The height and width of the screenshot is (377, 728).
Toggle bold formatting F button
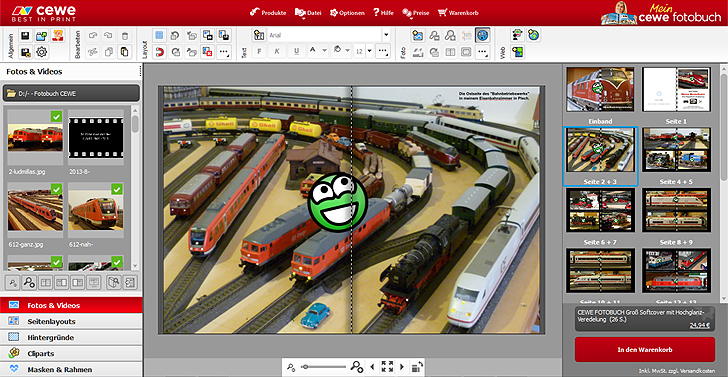pyautogui.click(x=259, y=51)
